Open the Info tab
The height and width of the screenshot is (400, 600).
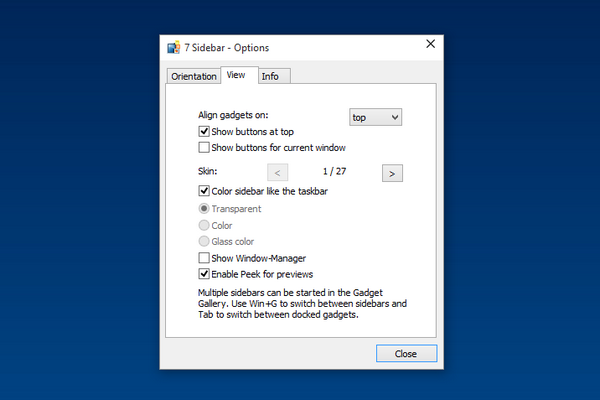[270, 76]
